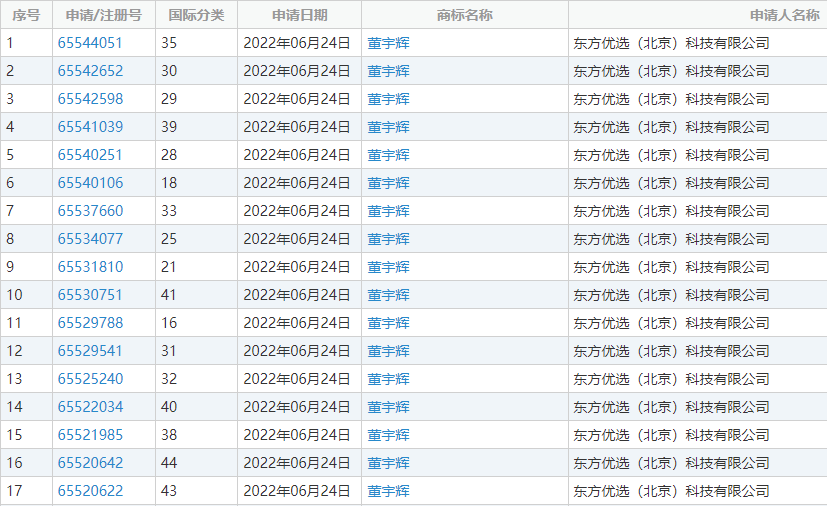Select international class 25 cell
The width and height of the screenshot is (827, 506).
point(196,238)
